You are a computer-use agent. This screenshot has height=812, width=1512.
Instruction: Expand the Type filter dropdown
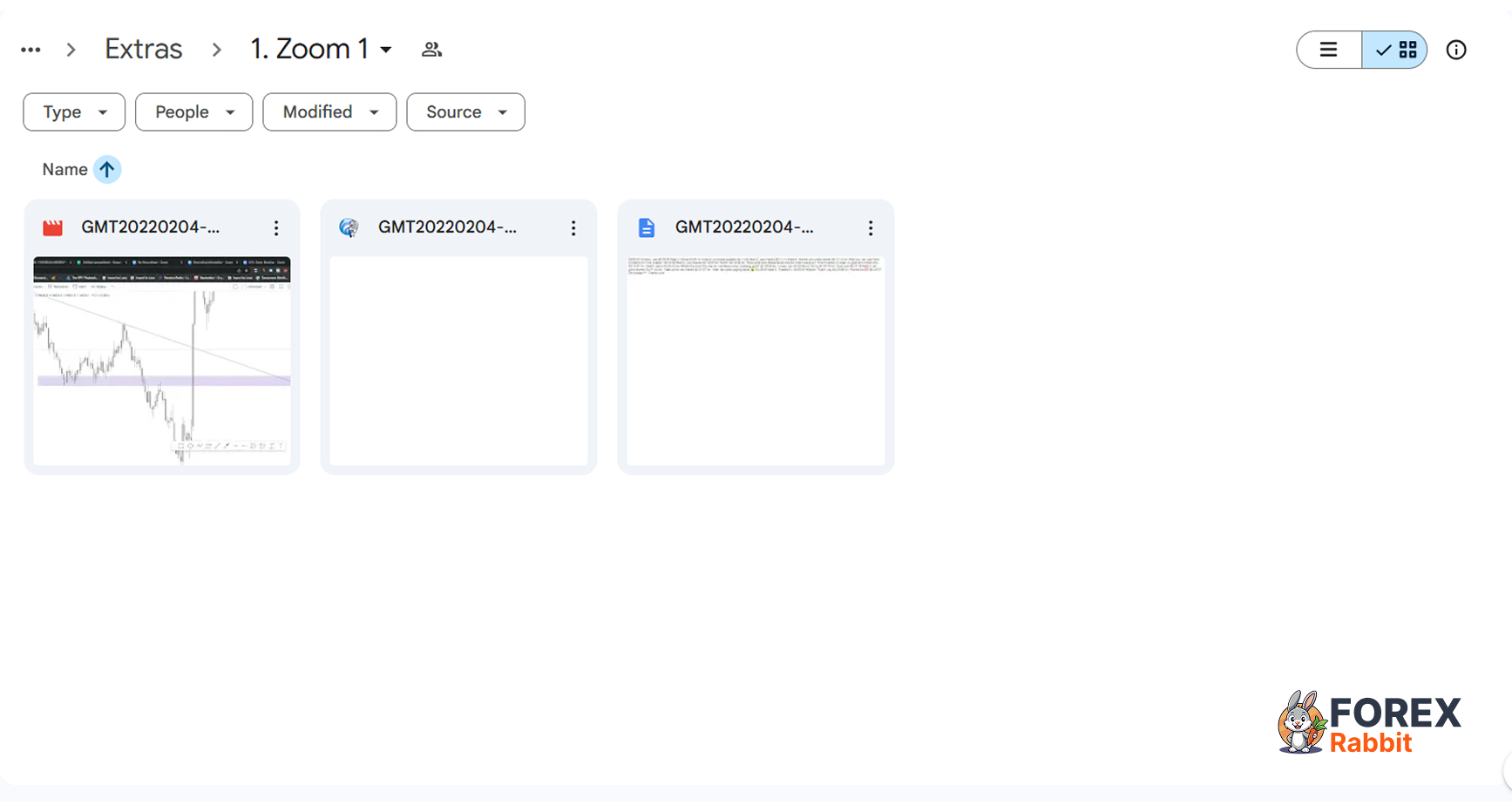point(74,112)
